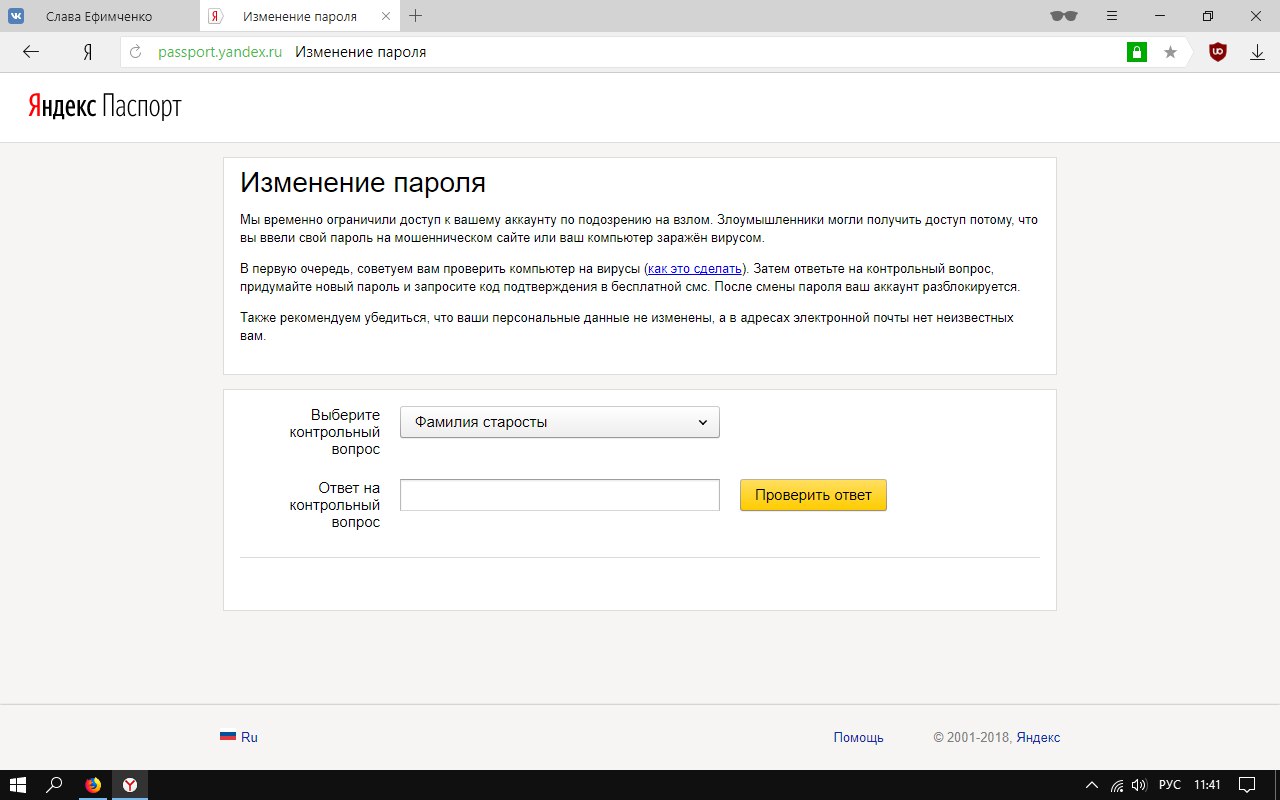Open the notification center icon
The width and height of the screenshot is (1280, 800).
pyautogui.click(x=1247, y=785)
